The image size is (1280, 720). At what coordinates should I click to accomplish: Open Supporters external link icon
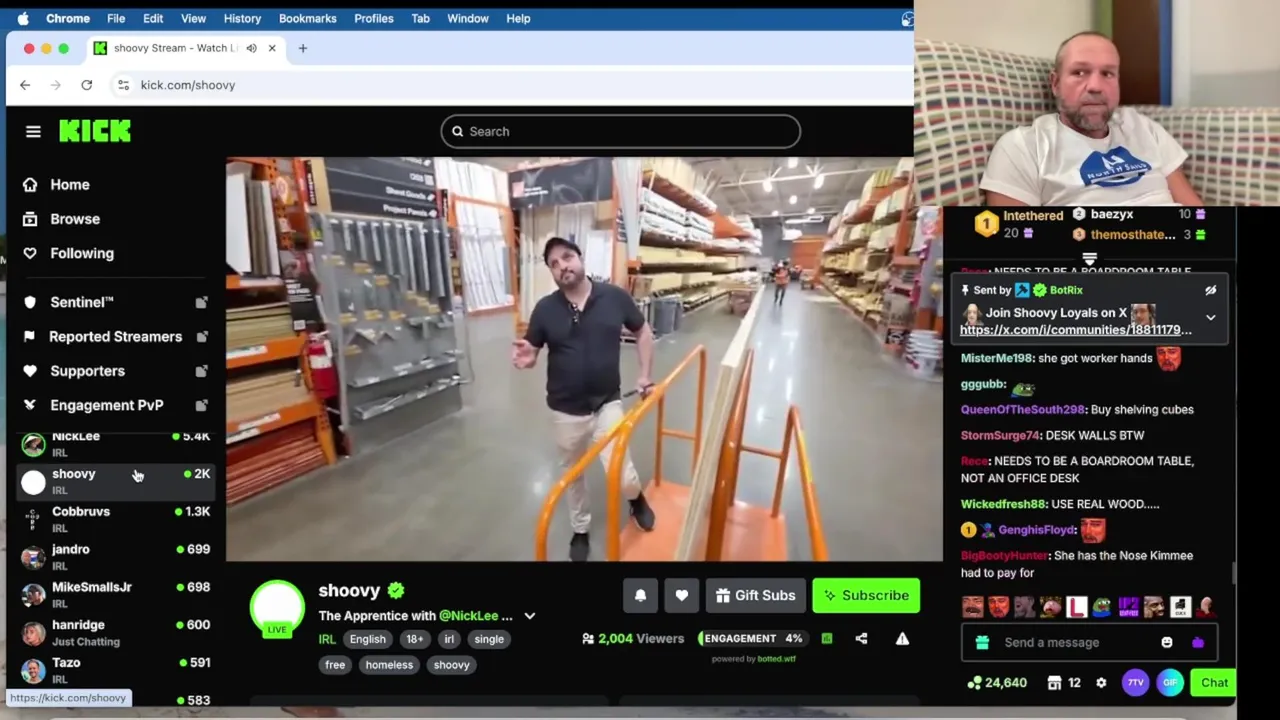coord(201,371)
